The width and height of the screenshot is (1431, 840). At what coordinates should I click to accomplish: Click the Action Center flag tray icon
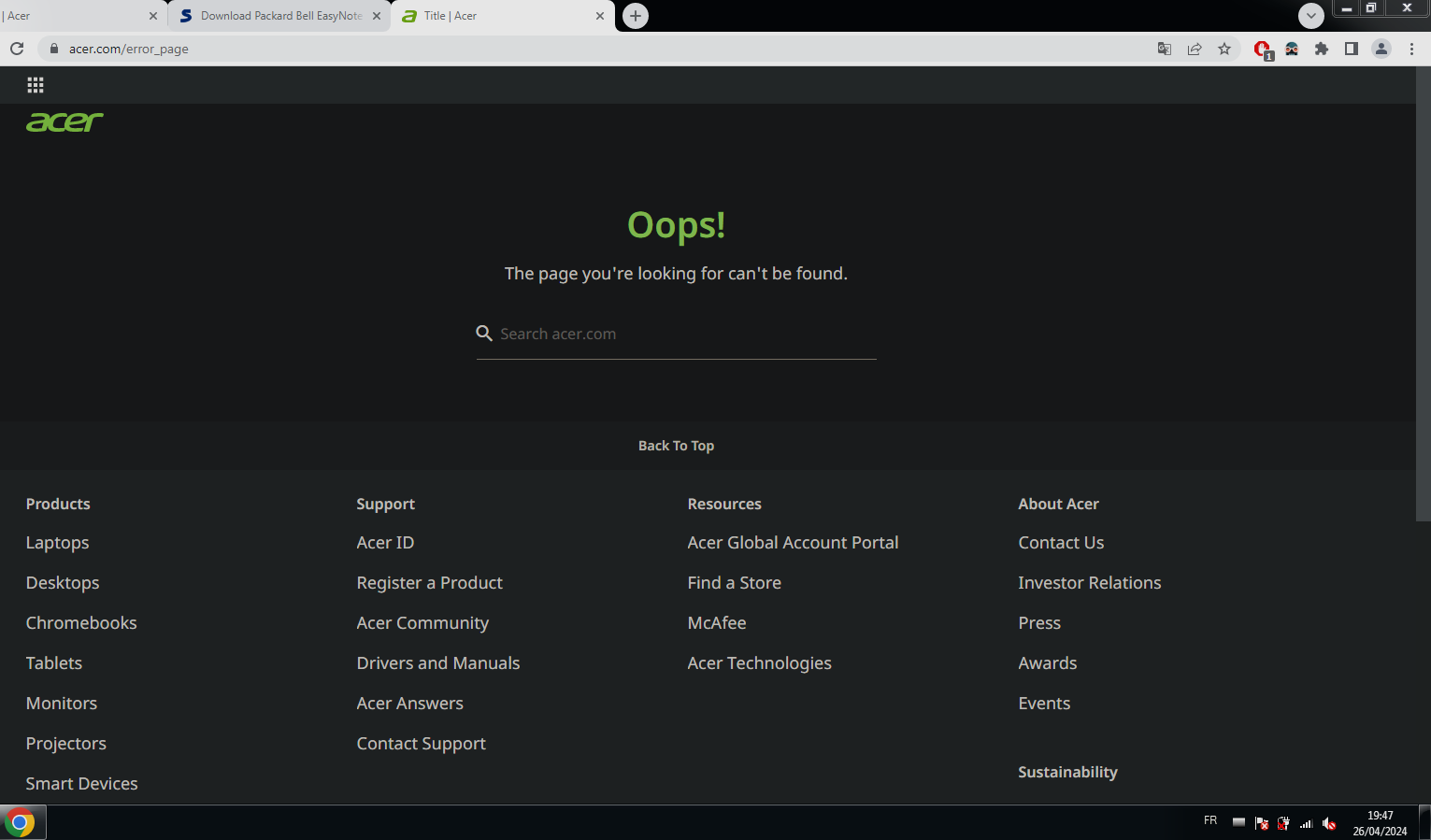(x=1262, y=823)
